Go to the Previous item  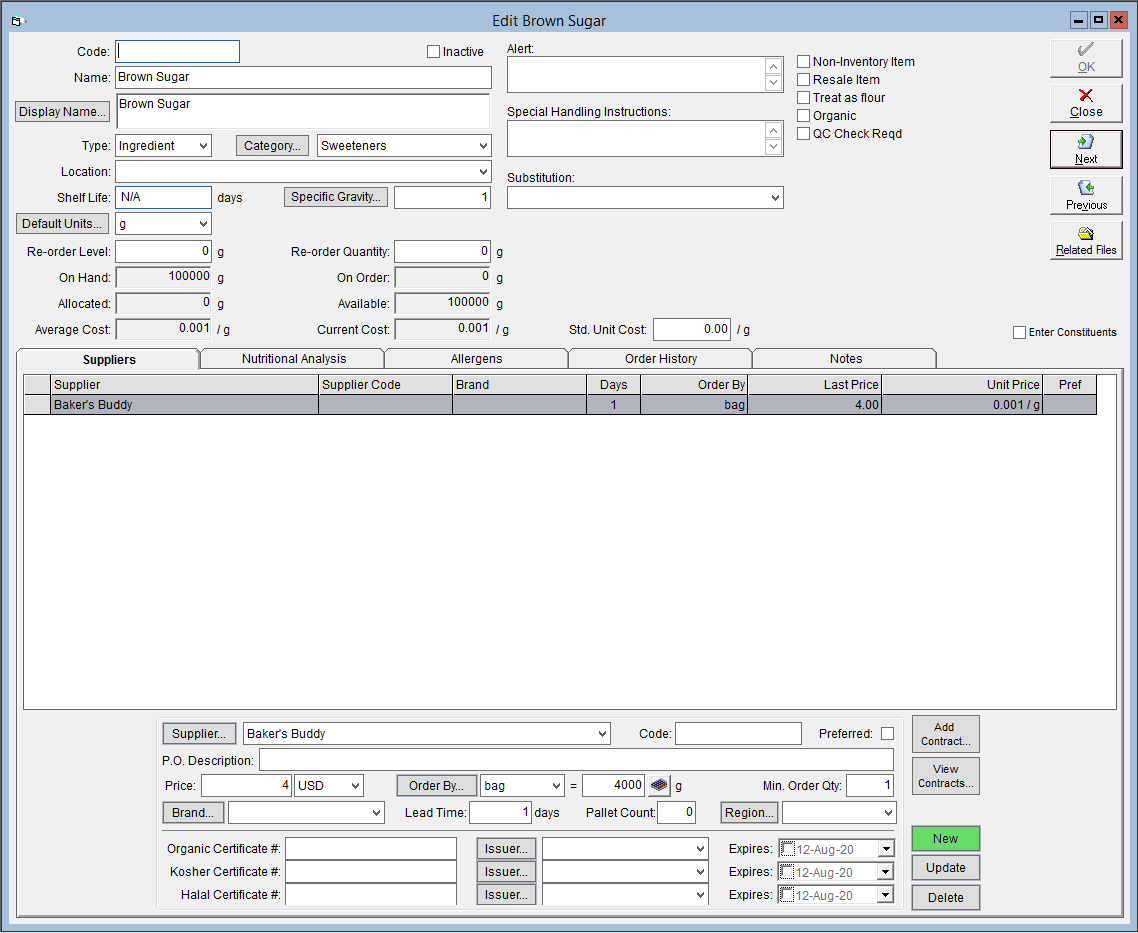[x=1086, y=195]
